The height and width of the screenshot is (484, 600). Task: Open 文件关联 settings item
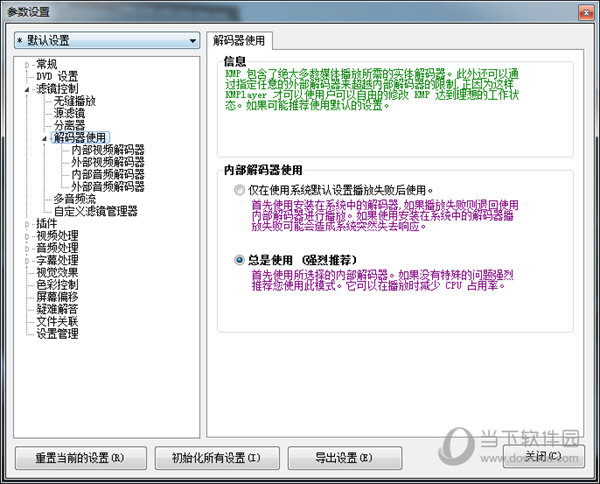57,322
